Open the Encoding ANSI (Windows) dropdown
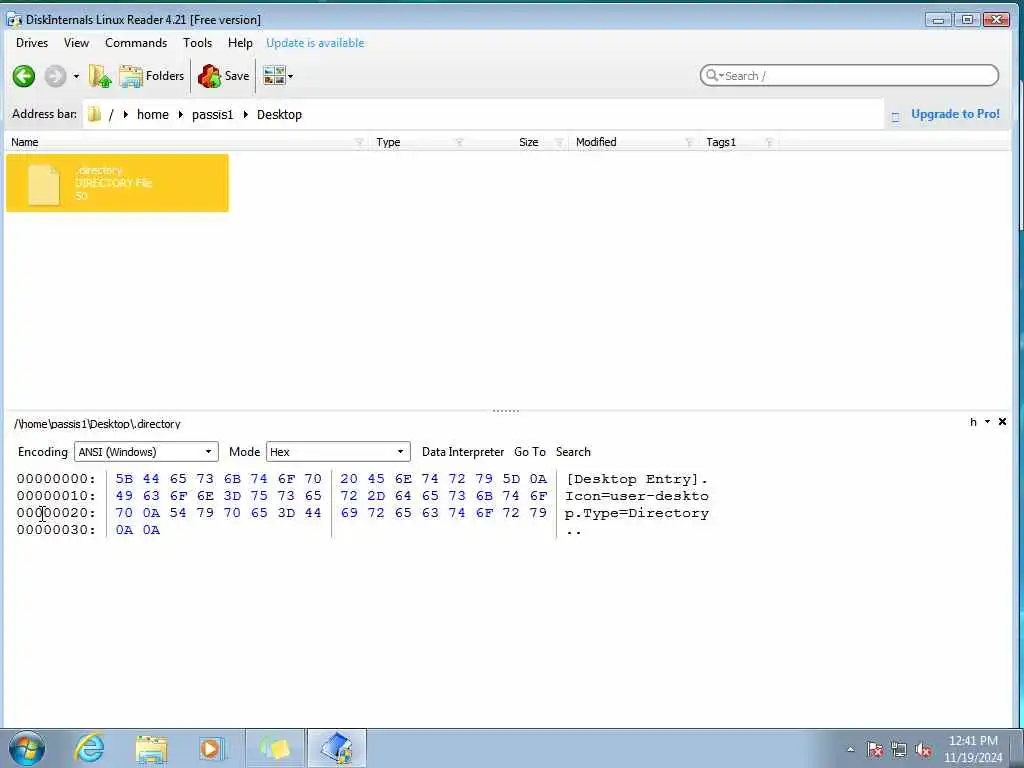 point(146,452)
